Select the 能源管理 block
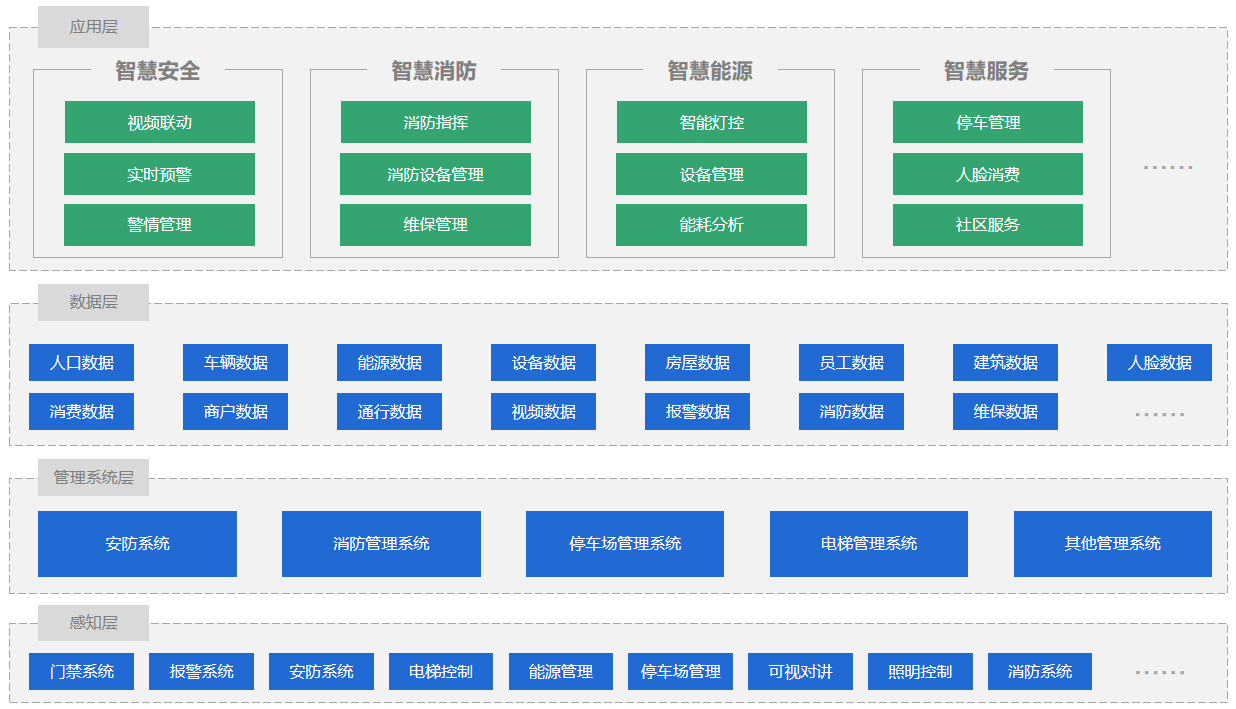This screenshot has width=1236, height=709. (561, 672)
